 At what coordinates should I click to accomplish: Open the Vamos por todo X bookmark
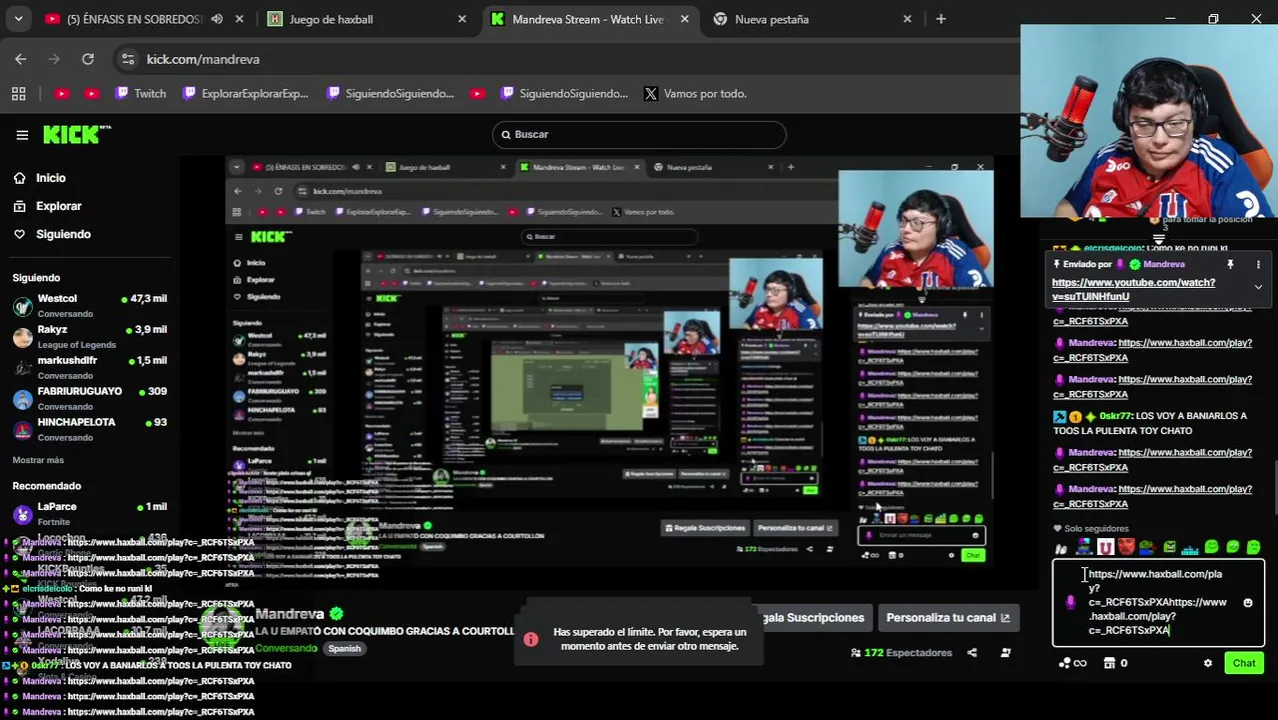[x=695, y=93]
